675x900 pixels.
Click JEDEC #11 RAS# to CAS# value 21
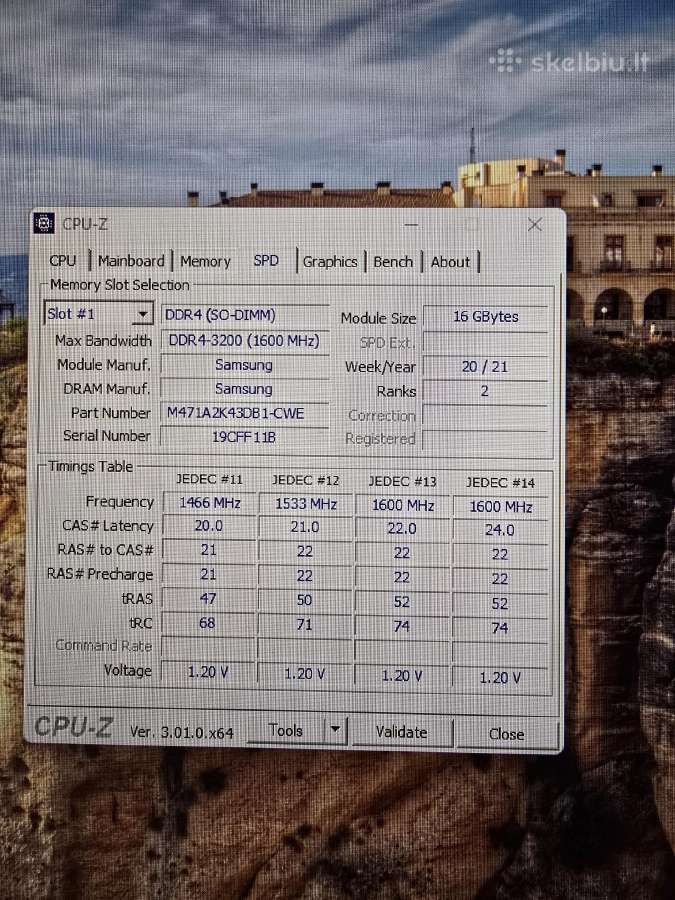click(209, 550)
